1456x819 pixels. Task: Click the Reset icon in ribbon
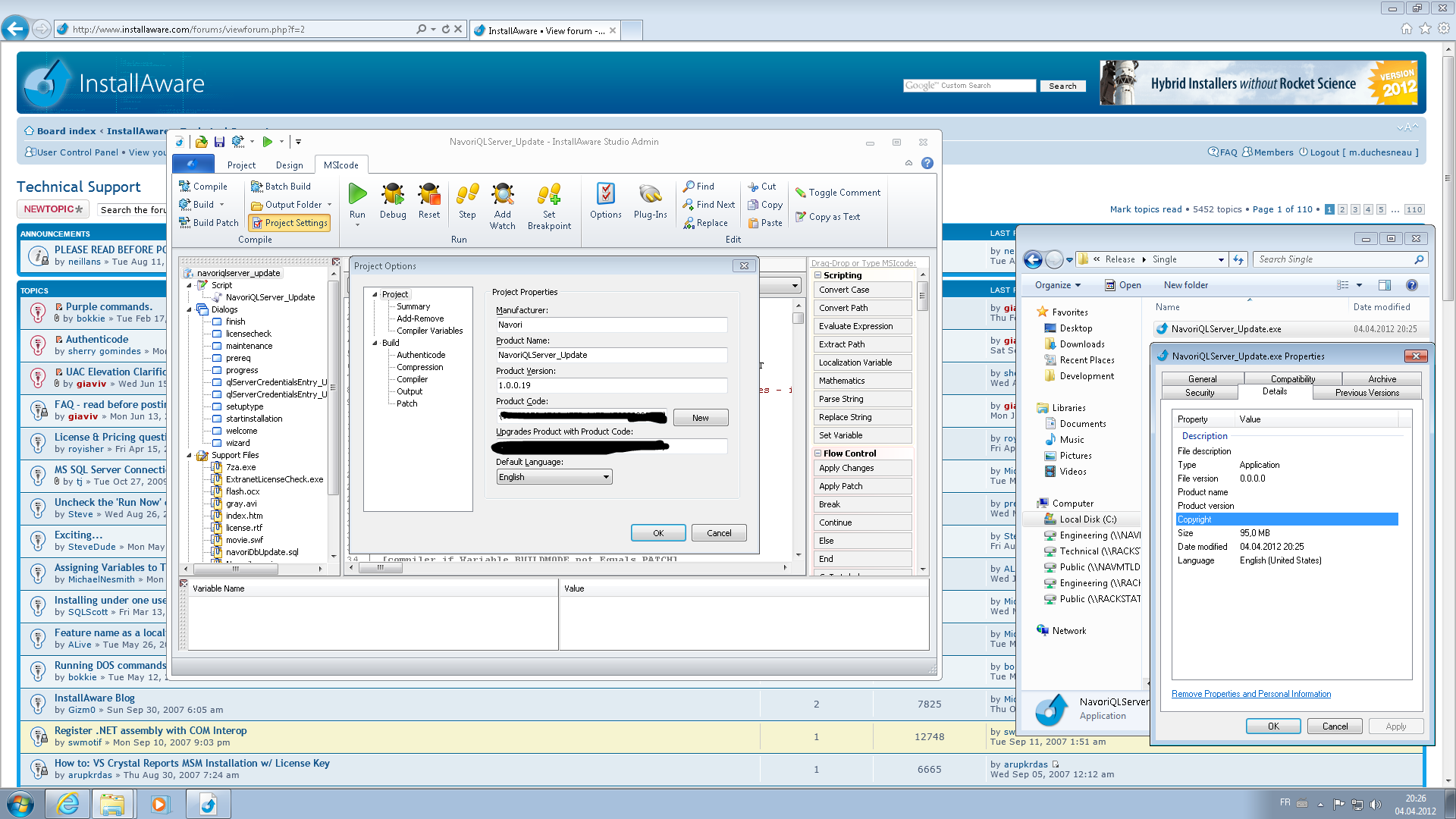(429, 194)
